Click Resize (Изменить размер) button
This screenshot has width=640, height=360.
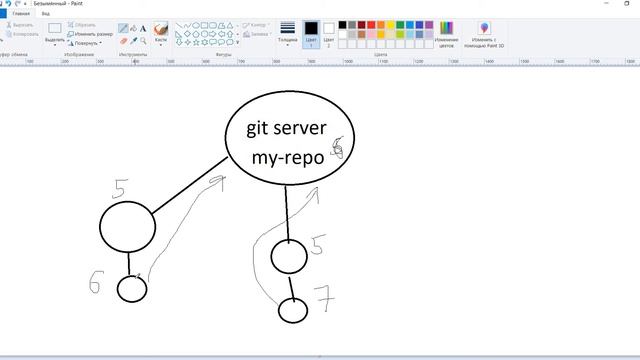[x=90, y=34]
